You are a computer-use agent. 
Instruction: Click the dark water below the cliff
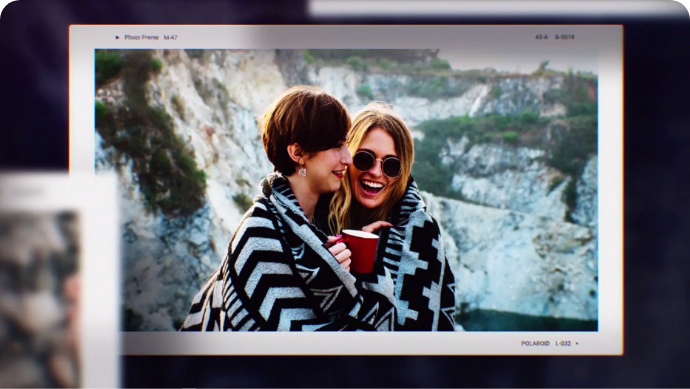(x=528, y=320)
